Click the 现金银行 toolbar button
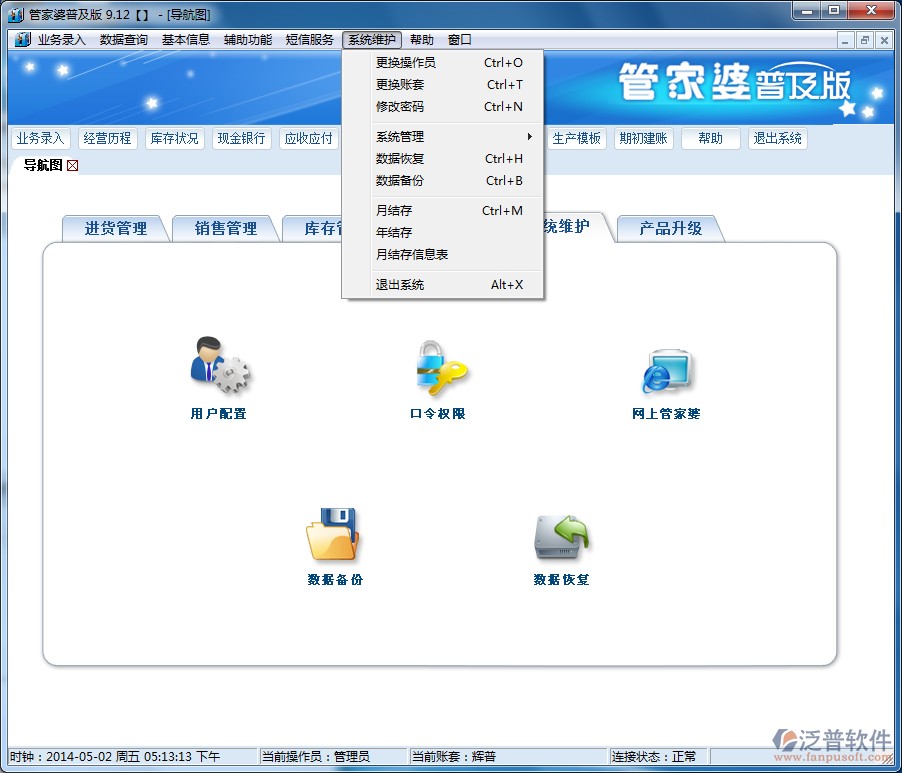This screenshot has width=902, height=773. (x=242, y=138)
